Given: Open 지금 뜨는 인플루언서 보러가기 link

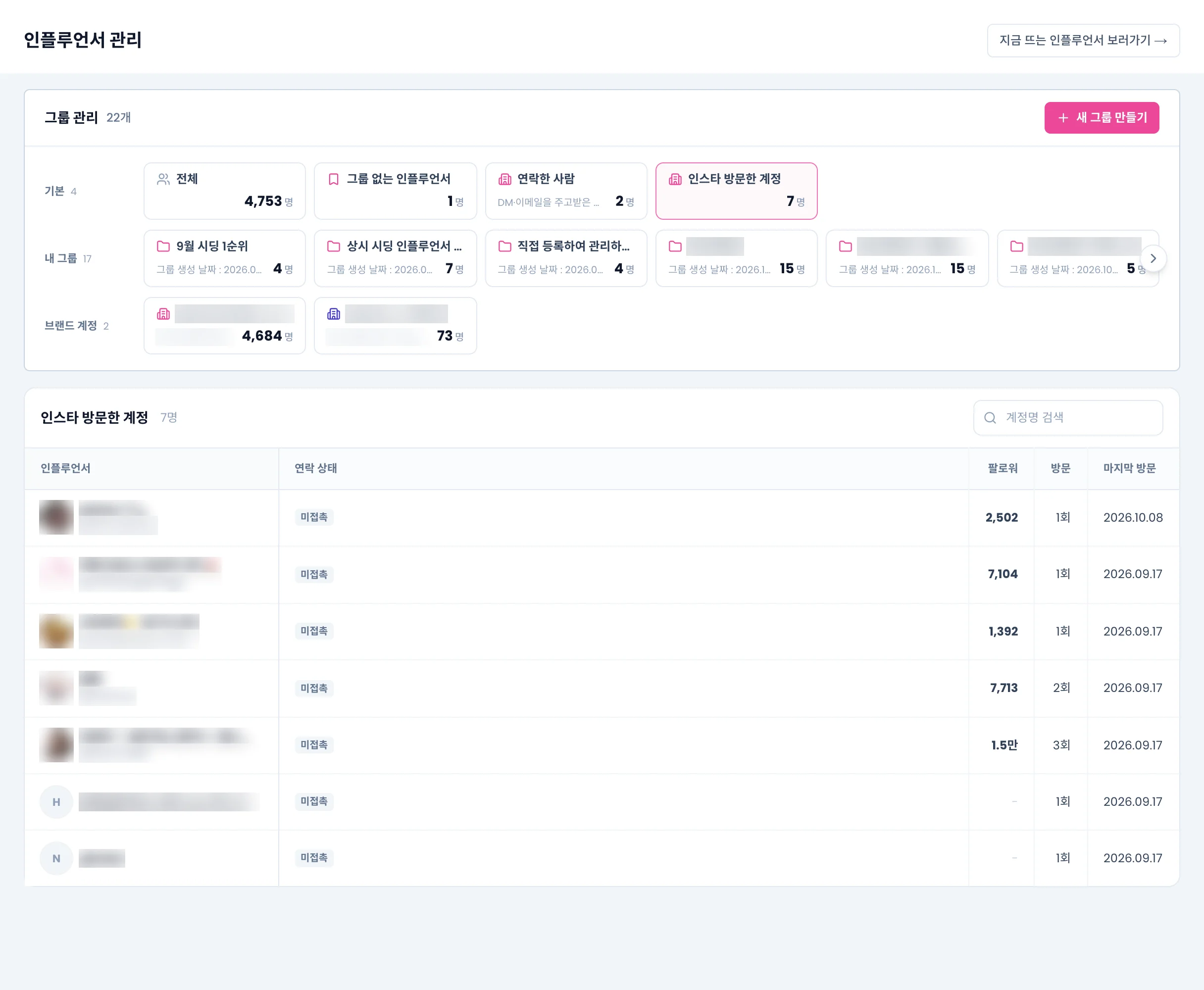Looking at the screenshot, I should (1083, 41).
